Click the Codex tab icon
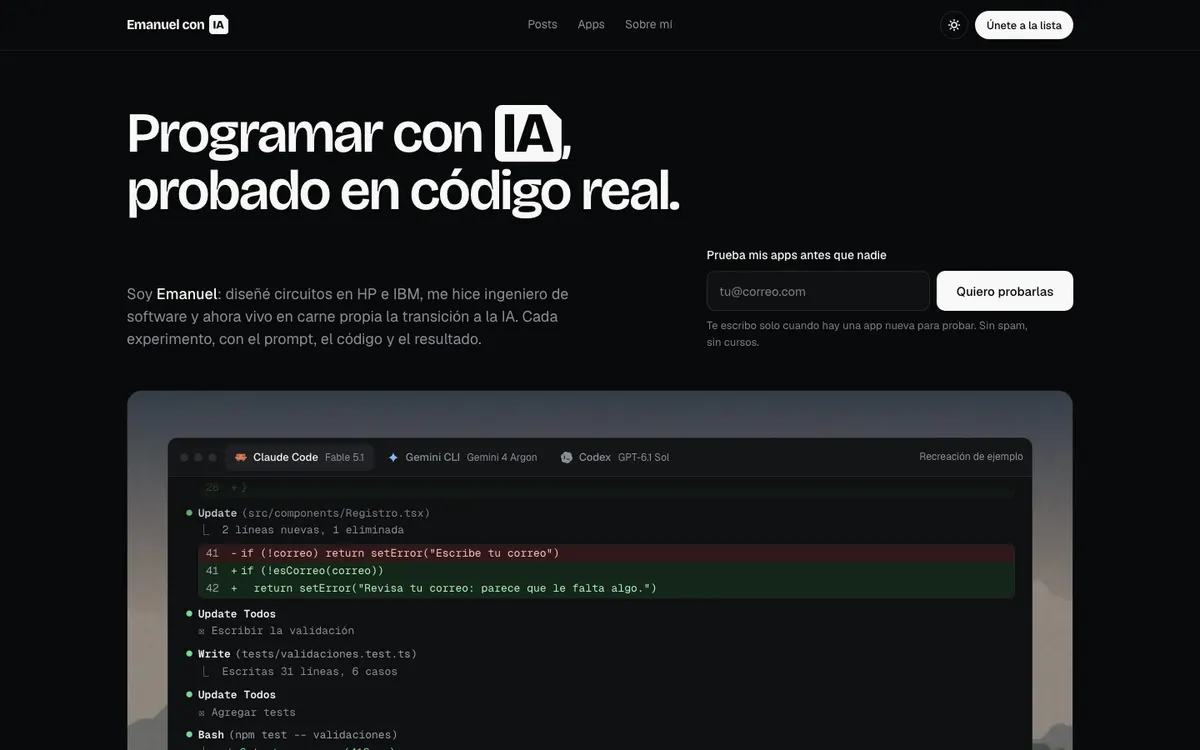This screenshot has width=1200, height=750. [x=567, y=457]
